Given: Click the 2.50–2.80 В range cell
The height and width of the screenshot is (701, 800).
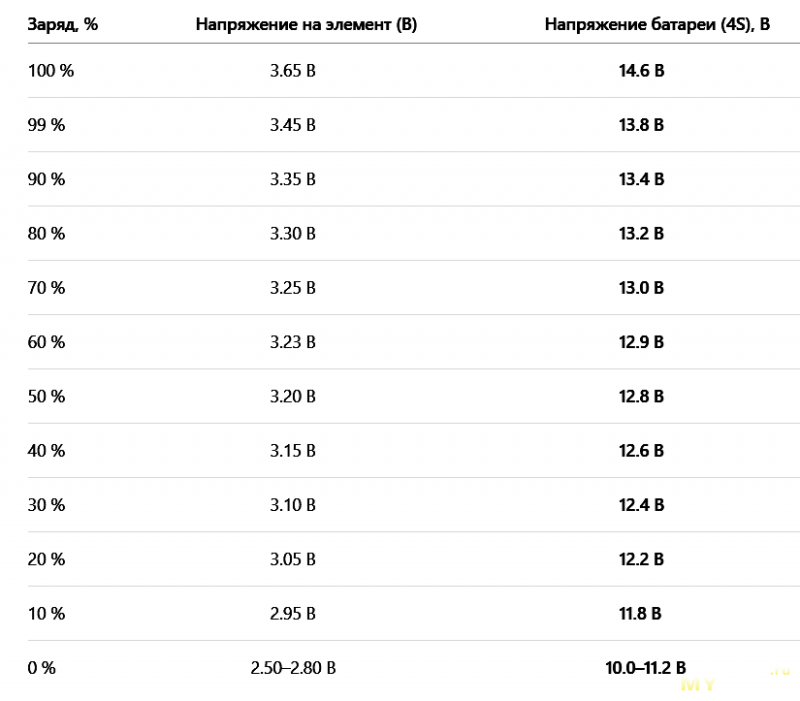Looking at the screenshot, I should (292, 667).
